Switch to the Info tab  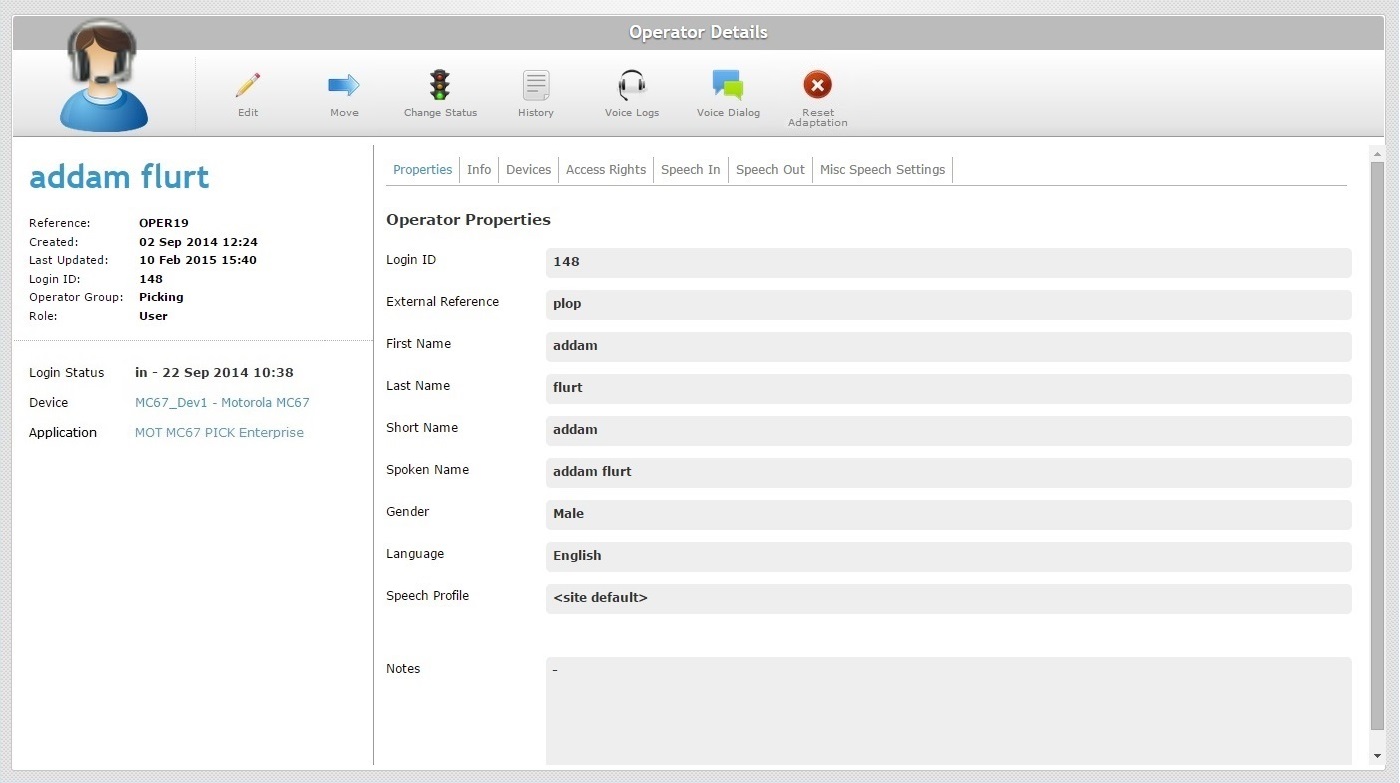pyautogui.click(x=479, y=170)
